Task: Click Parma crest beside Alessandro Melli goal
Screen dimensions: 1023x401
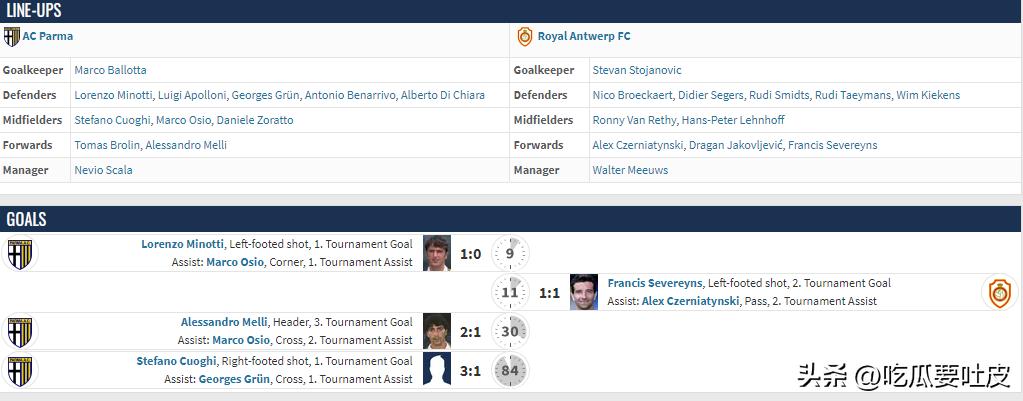Action: click(19, 331)
